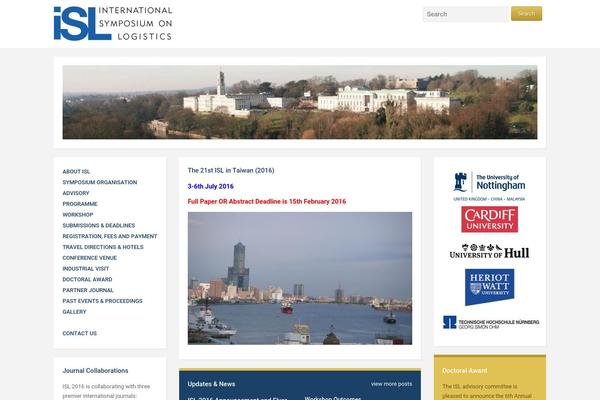600x400 pixels.
Task: Click the University of Nottingham logo
Action: point(489,186)
